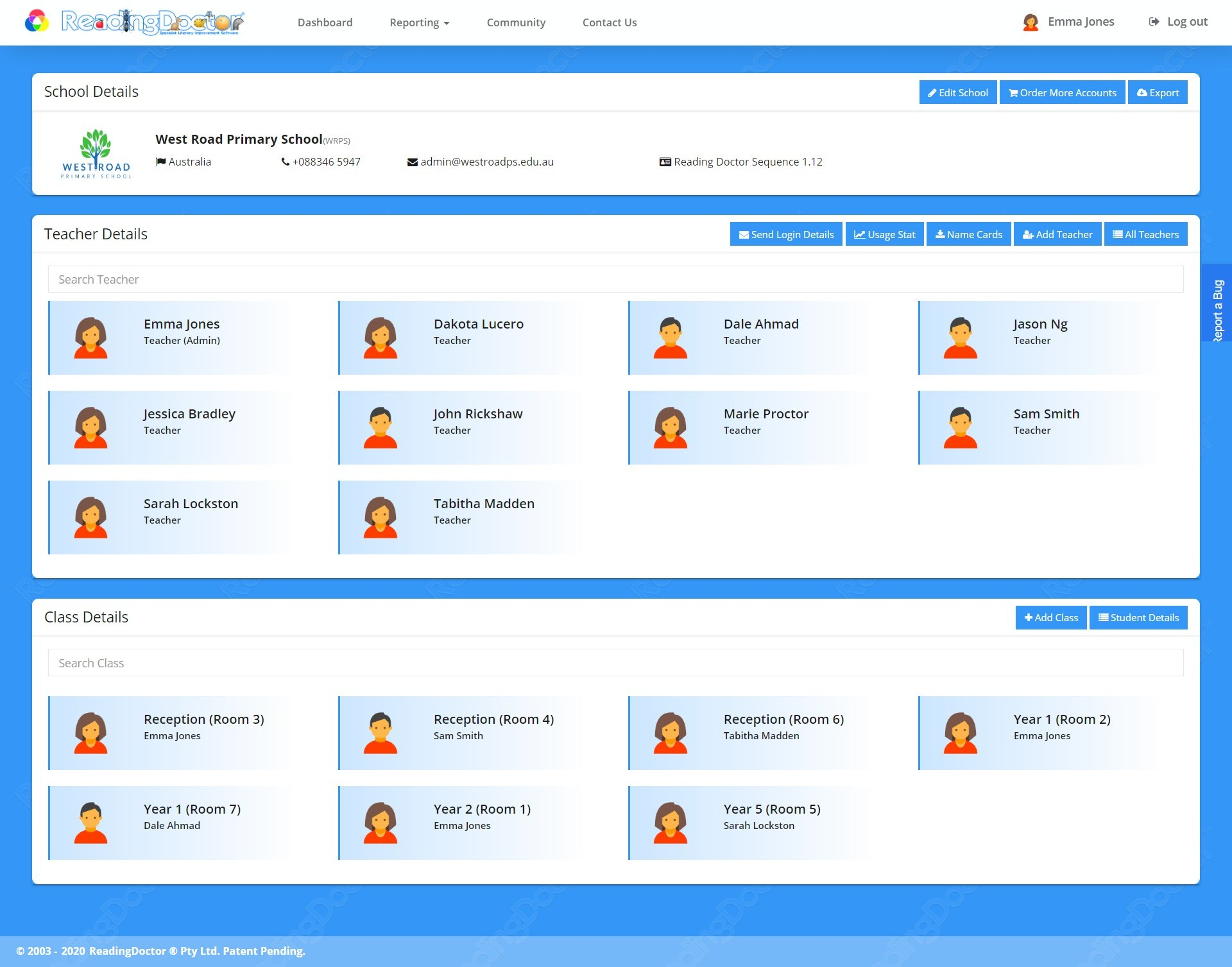Focus the Search Teacher field
Image resolution: width=1232 pixels, height=967 pixels.
pyautogui.click(x=615, y=279)
